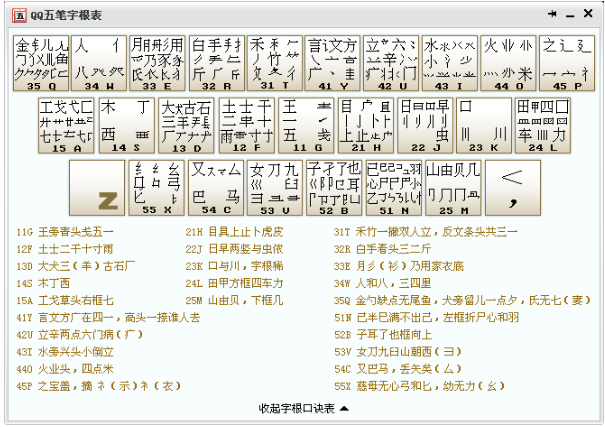Select the 25 M radical key
This screenshot has width=605, height=427.
click(453, 188)
